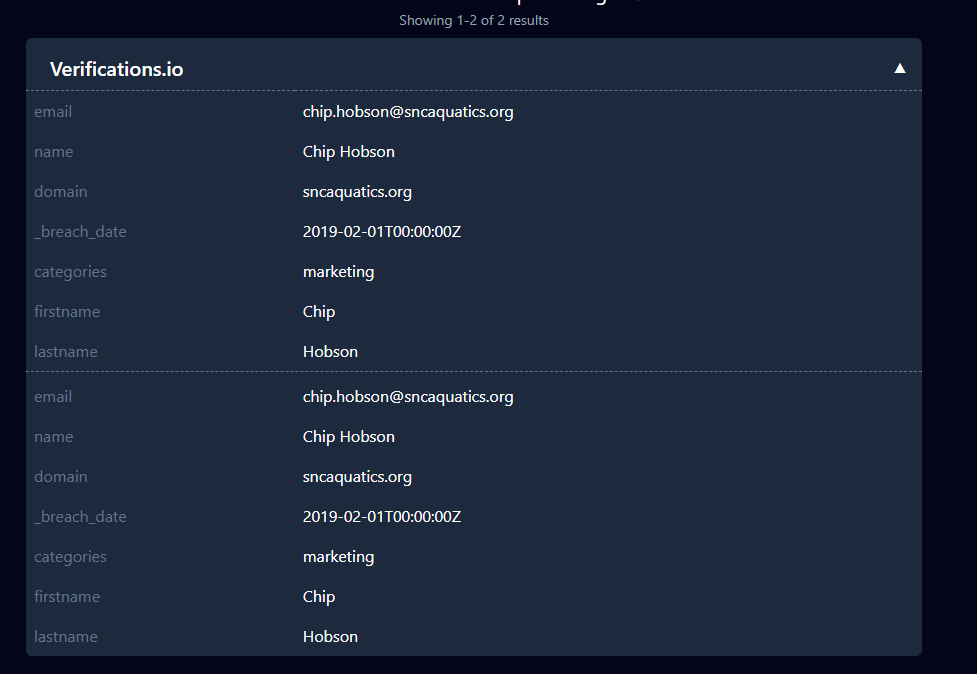
Task: Select the second record's email address value
Action: coord(408,397)
